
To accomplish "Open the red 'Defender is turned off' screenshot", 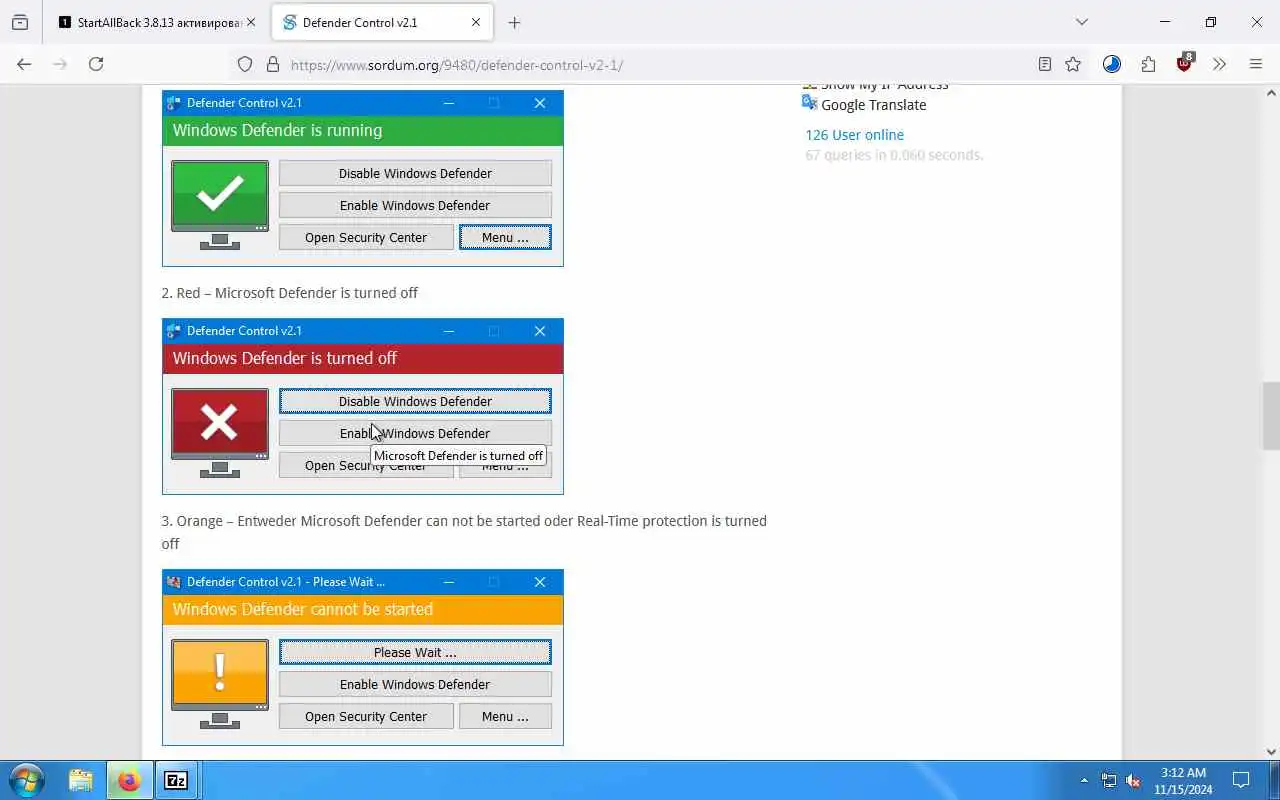I will coord(363,406).
